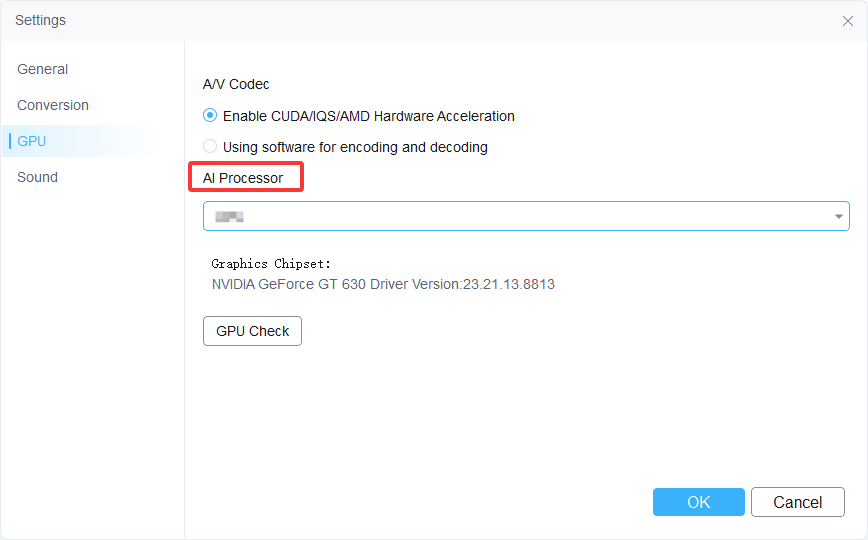This screenshot has height=540, width=868.
Task: Click the highlighted AI Processor label
Action: (x=242, y=178)
